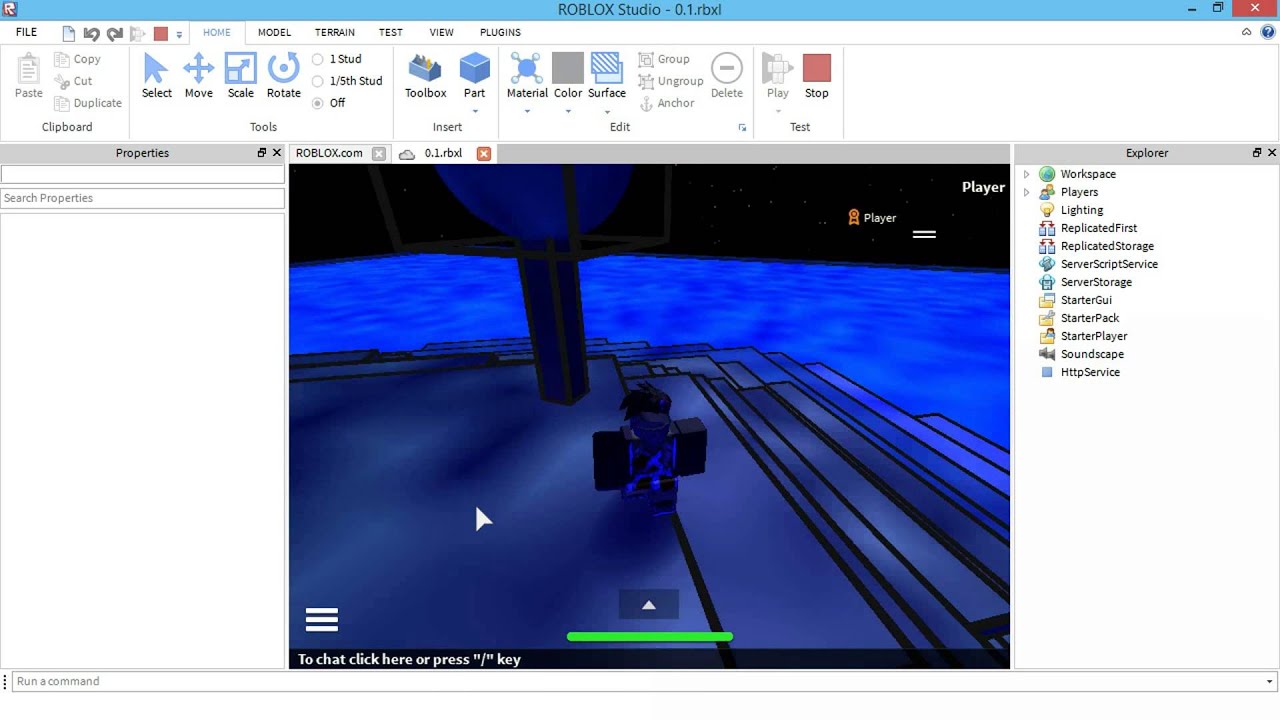Open the Color dropdown arrow
The image size is (1280, 720).
coord(568,111)
